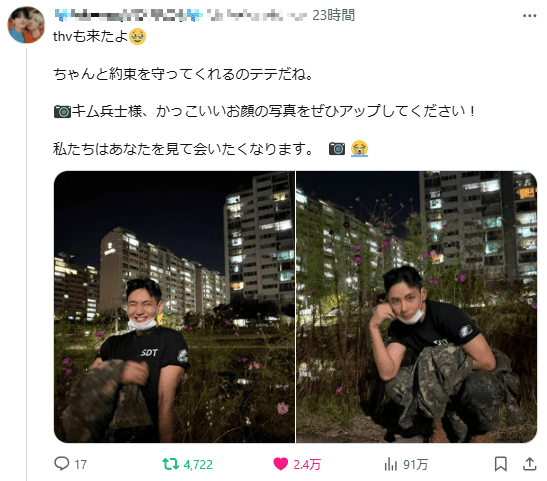The width and height of the screenshot is (547, 481).
Task: Click the blurred account handle before the timestamp
Action: coord(256,15)
